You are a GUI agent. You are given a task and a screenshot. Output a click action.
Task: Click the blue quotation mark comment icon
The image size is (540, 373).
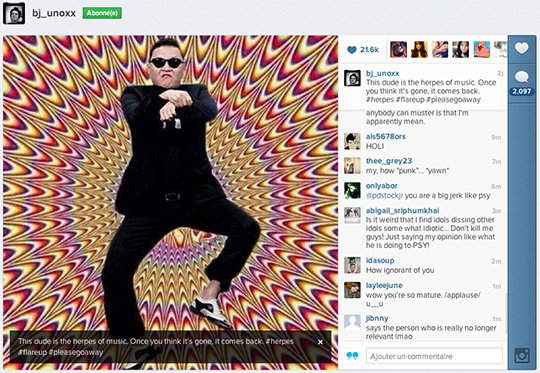pos(352,356)
